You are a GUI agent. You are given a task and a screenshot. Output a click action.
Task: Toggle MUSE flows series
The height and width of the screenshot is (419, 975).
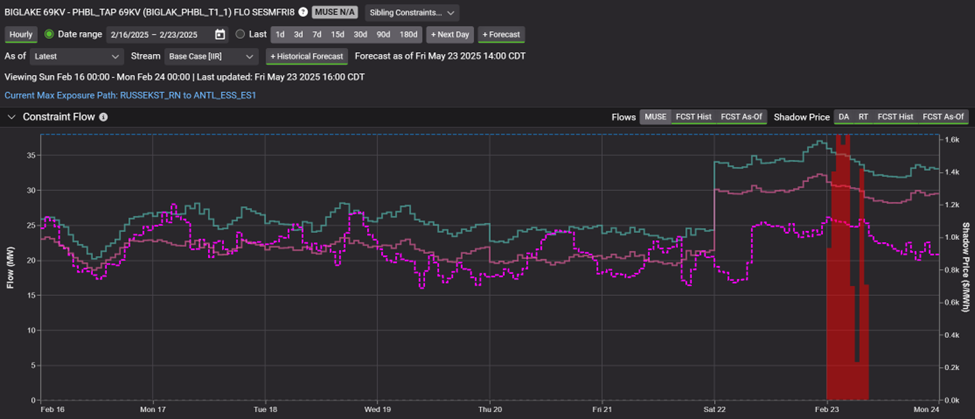pos(655,117)
